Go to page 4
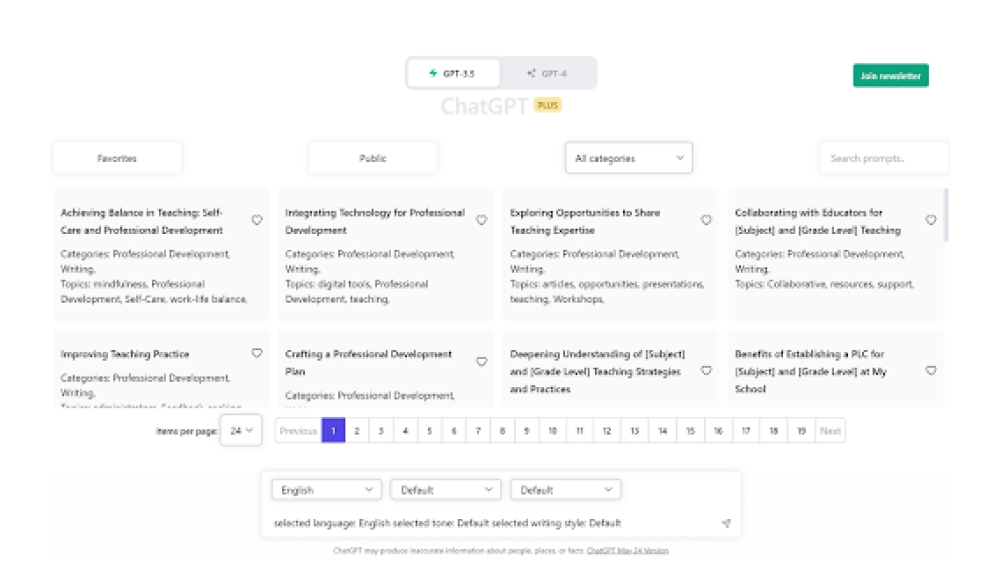 coord(406,431)
